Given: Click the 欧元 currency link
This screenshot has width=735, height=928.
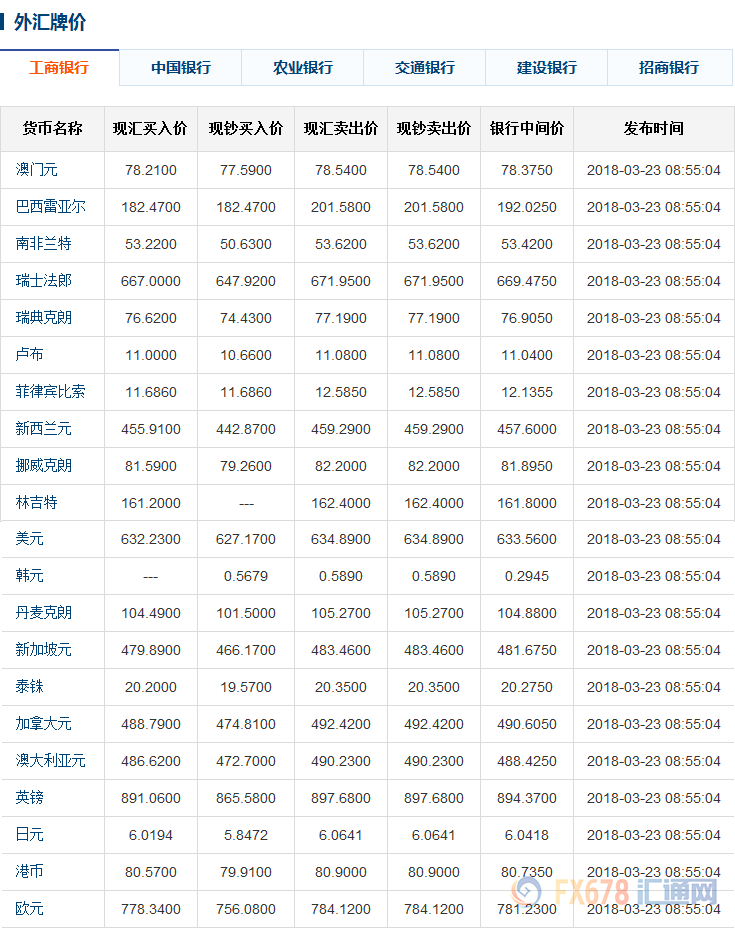Looking at the screenshot, I should 30,909.
